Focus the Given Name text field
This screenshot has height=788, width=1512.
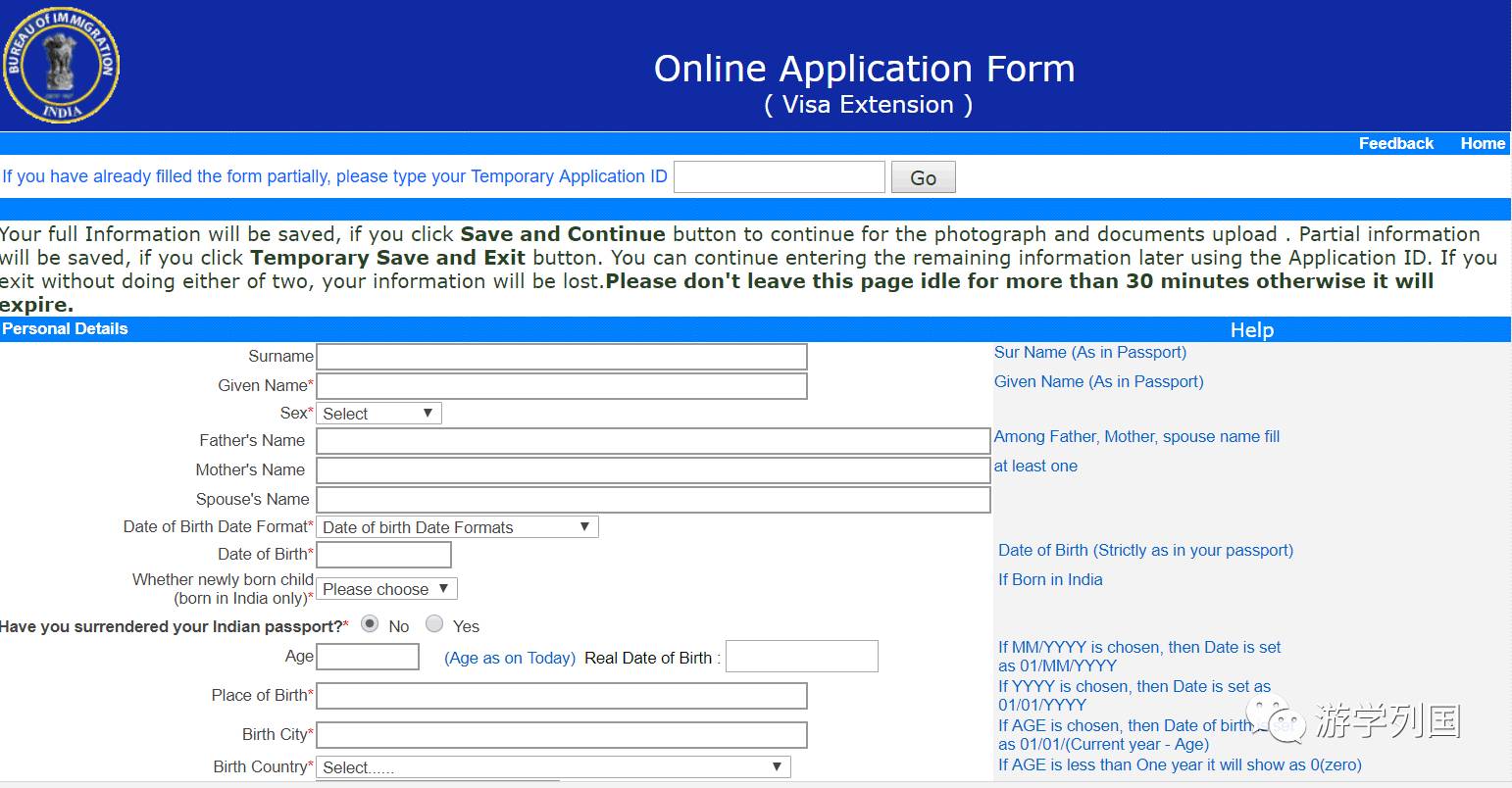click(x=562, y=386)
